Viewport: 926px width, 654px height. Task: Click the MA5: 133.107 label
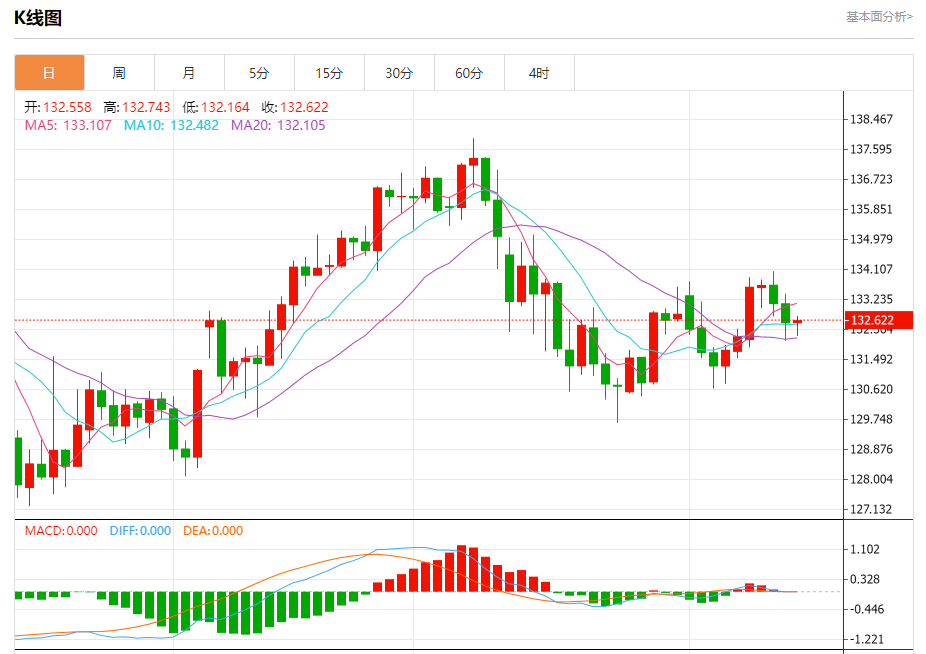68,125
